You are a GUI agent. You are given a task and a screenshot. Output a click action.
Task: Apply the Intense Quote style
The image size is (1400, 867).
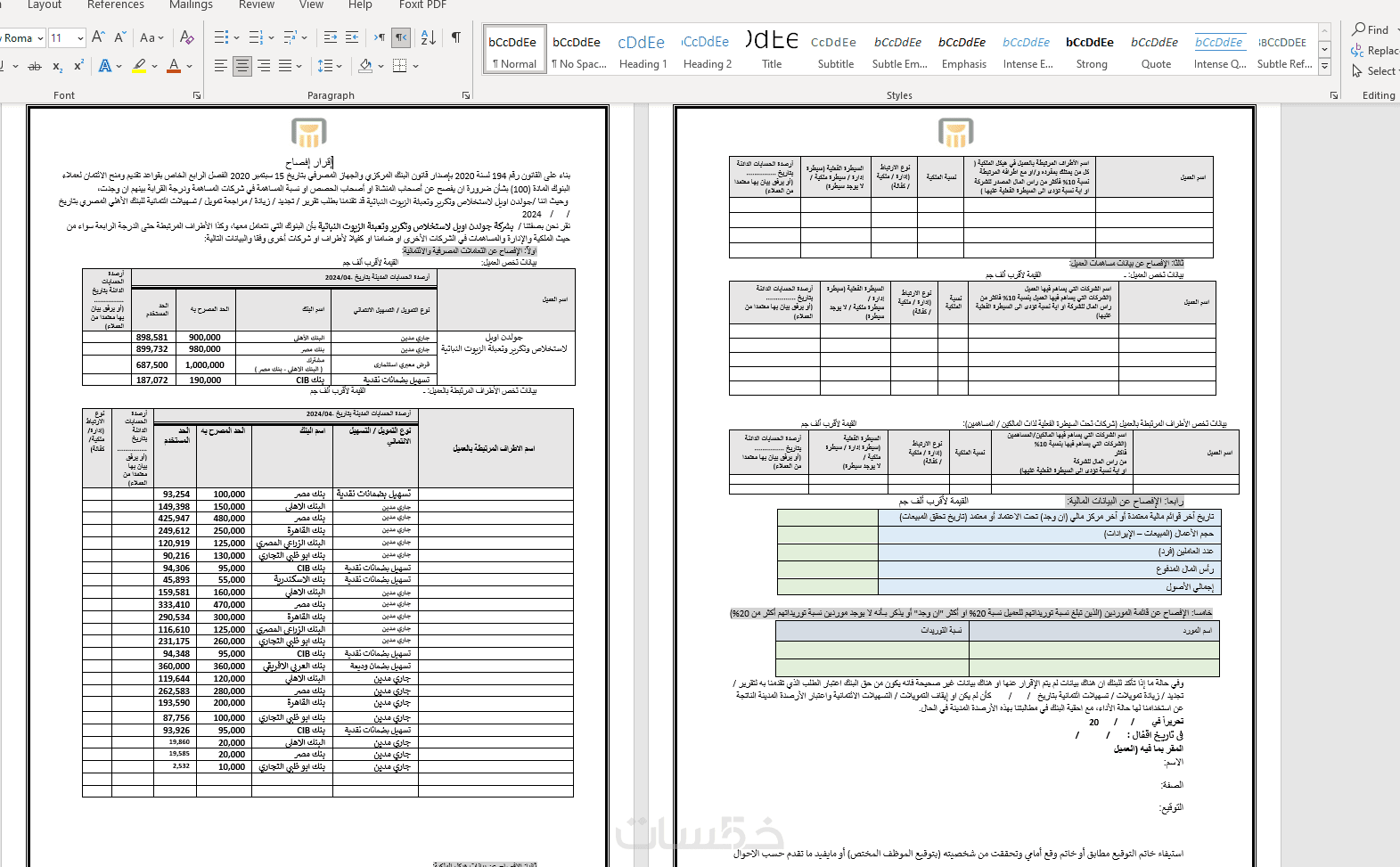pyautogui.click(x=1220, y=50)
